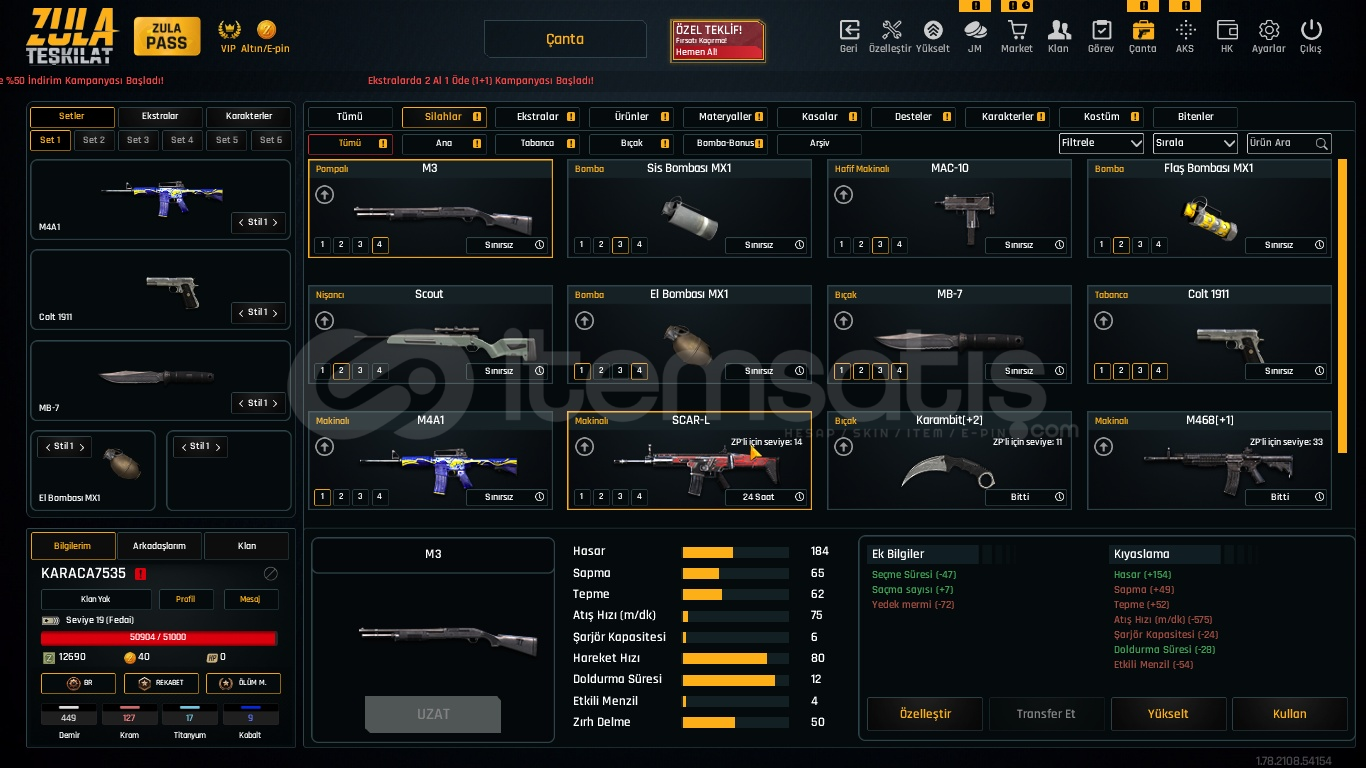The image size is (1366, 768).
Task: Open the Görev checklist icon
Action: [1101, 30]
